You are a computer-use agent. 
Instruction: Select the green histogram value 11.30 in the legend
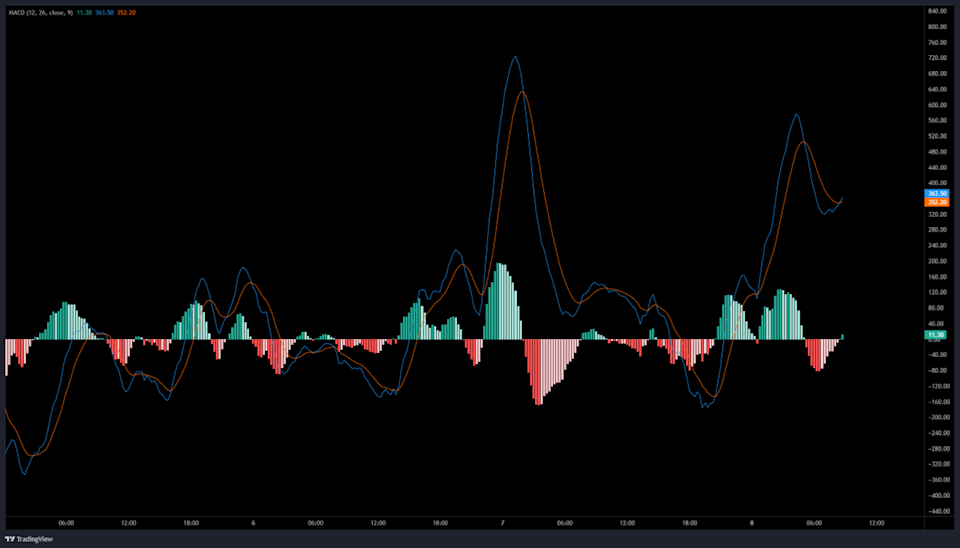click(84, 12)
